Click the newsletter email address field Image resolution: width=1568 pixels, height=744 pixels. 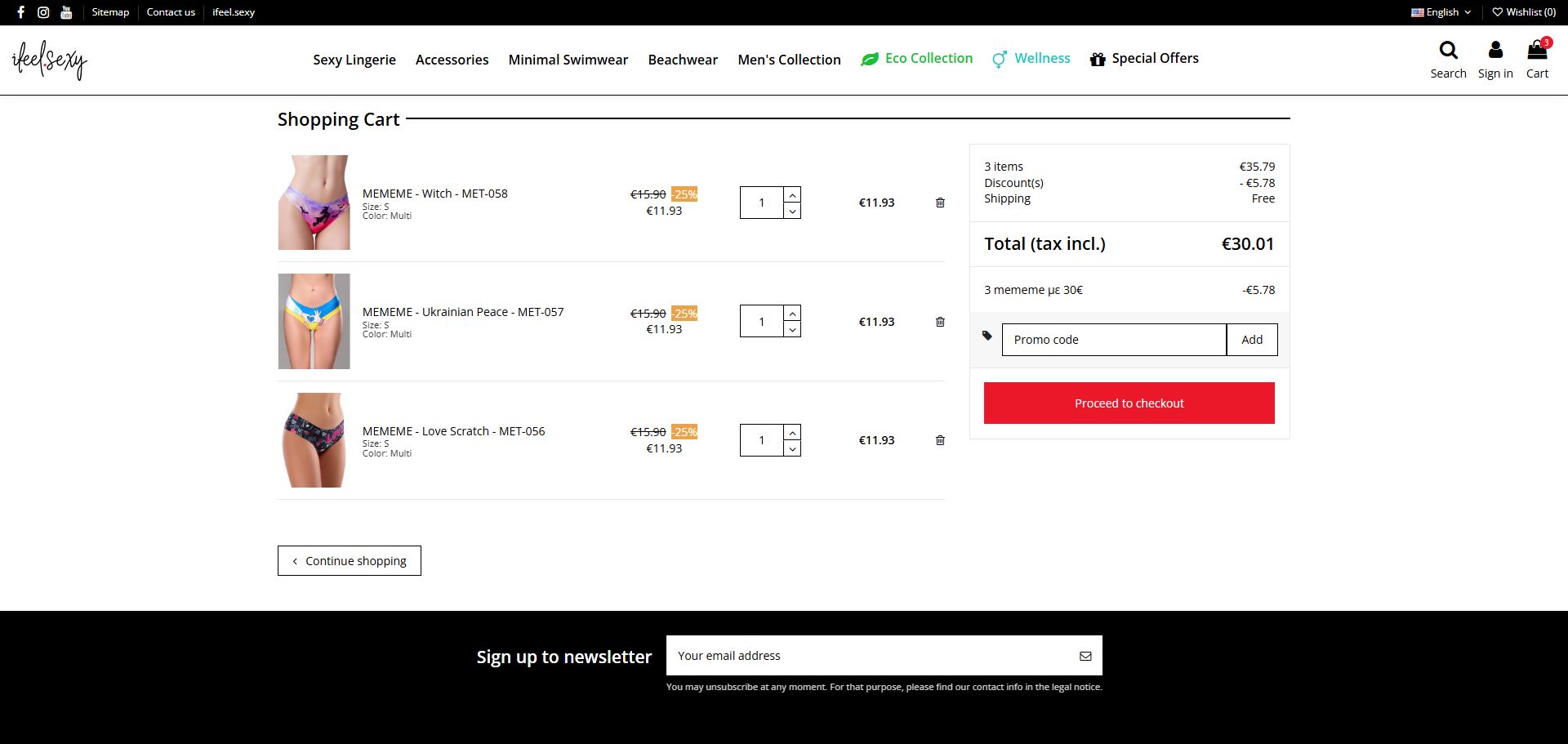pos(867,656)
